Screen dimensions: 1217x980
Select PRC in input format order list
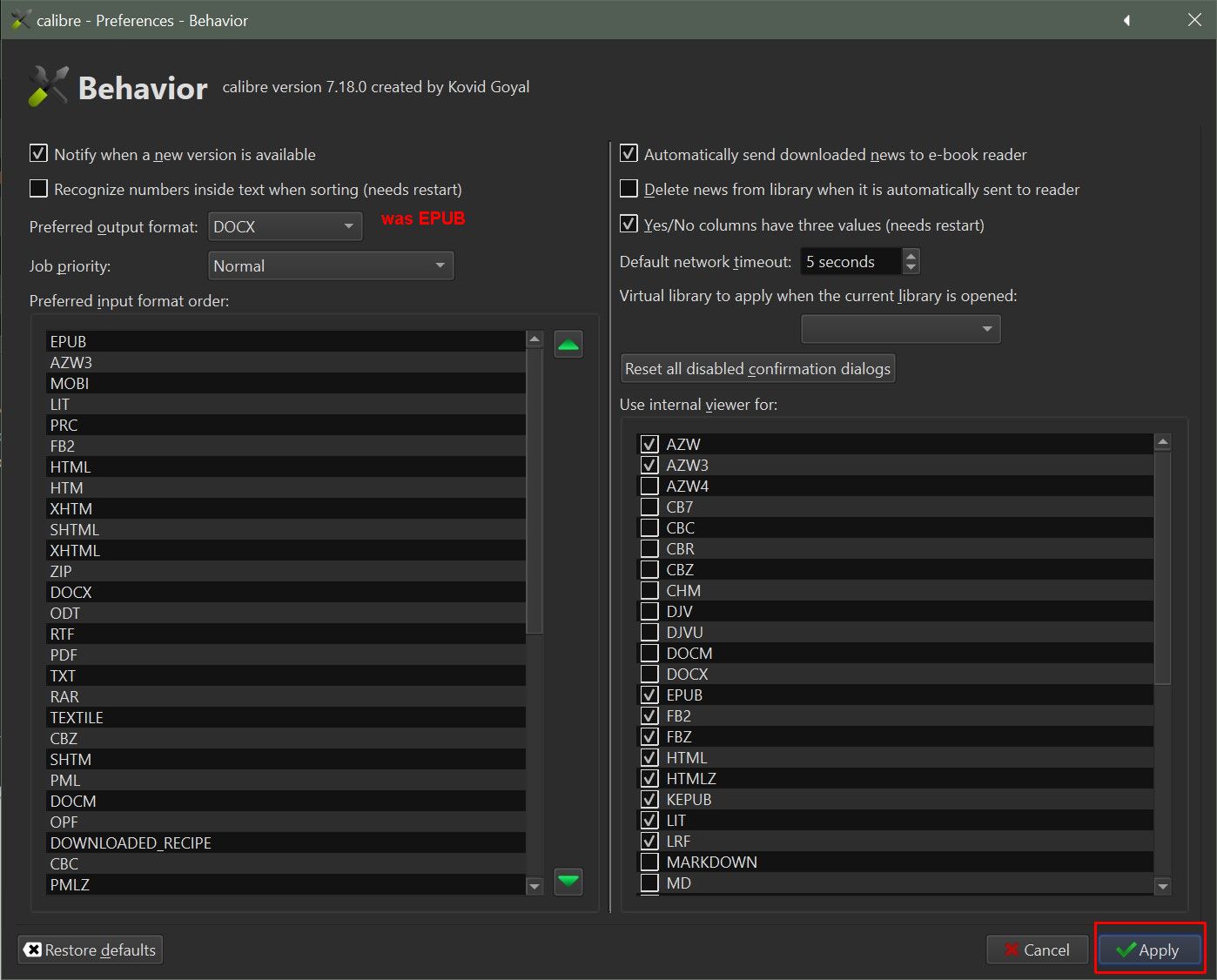286,425
